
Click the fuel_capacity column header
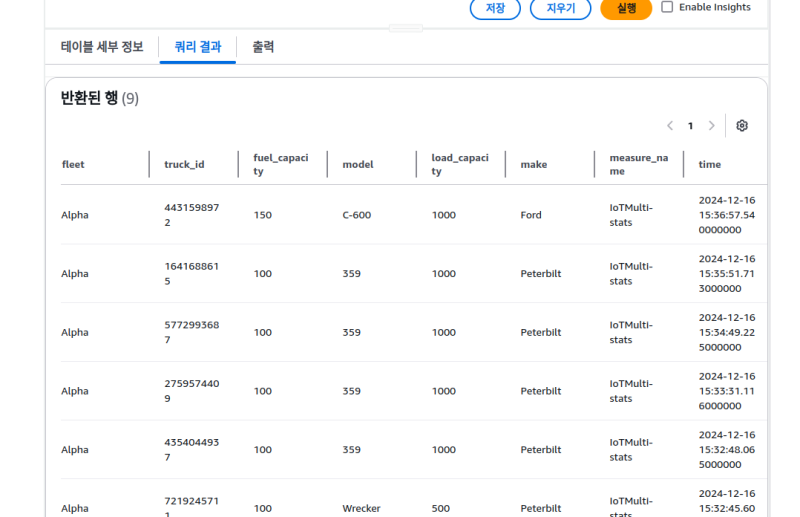coord(280,164)
